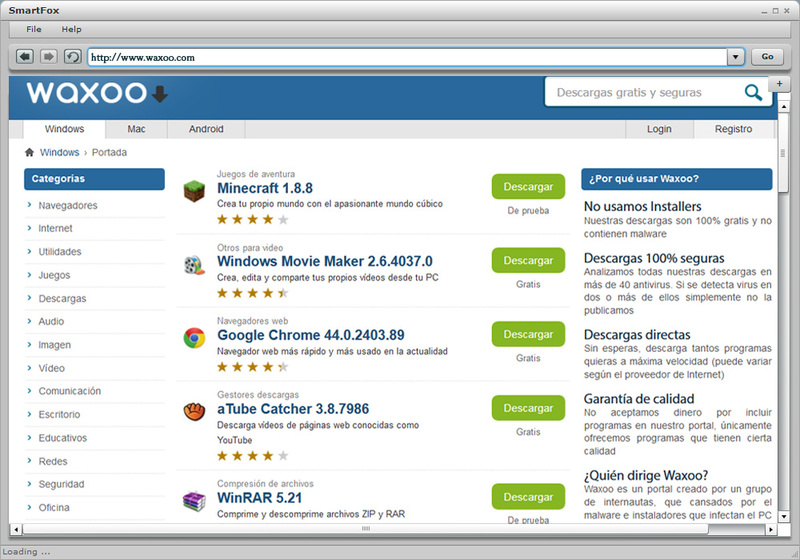Open the Vídeo category
Screen dimensions: 800x560
click(x=52, y=368)
